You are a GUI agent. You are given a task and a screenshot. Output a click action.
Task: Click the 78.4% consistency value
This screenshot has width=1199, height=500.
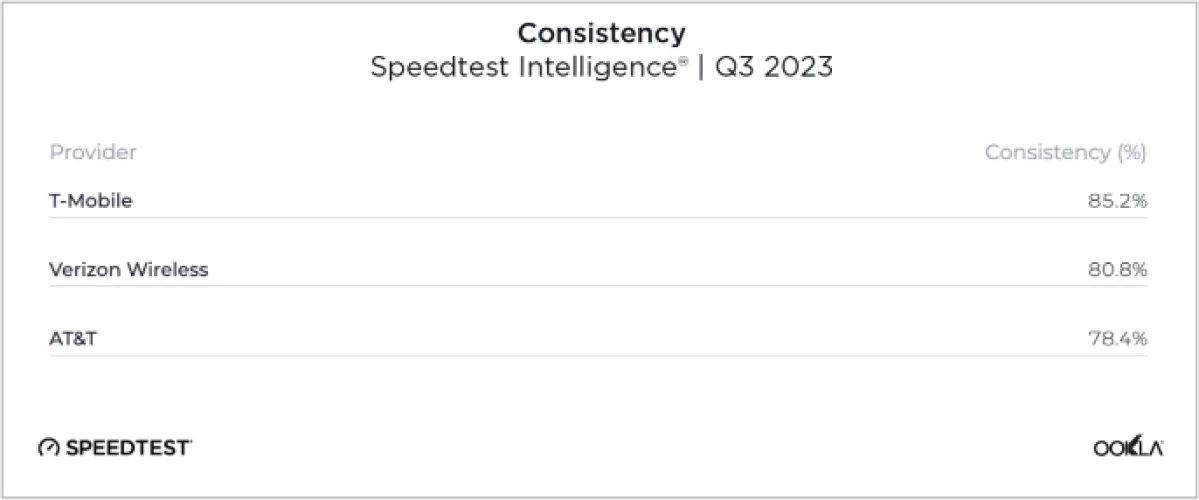(1117, 339)
